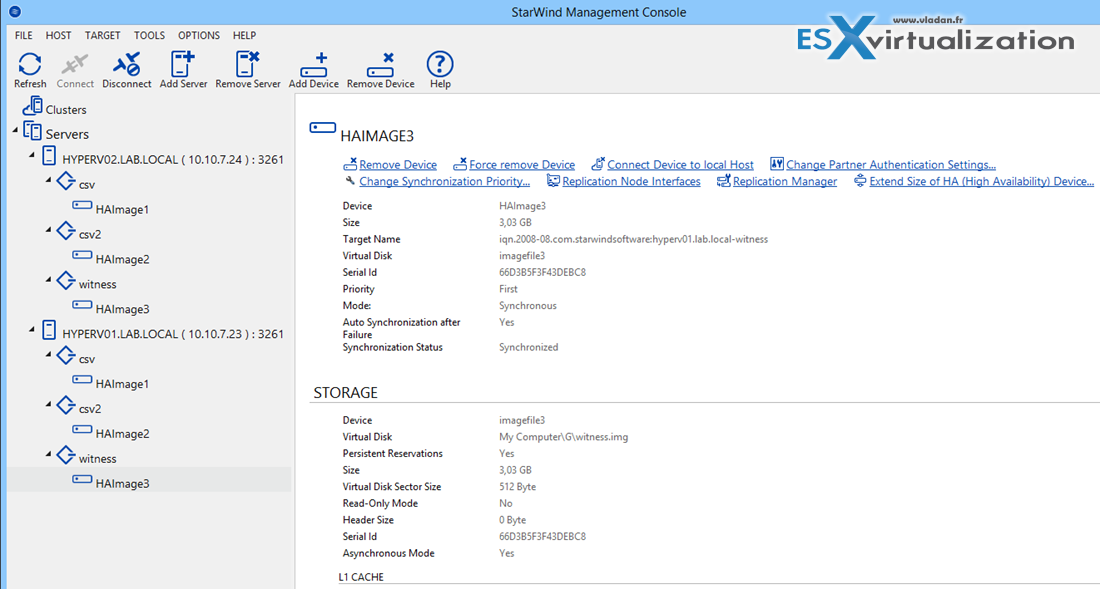Click the HYPERV02.LAB.LOCAL server icon
This screenshot has height=589, width=1100.
[49, 156]
